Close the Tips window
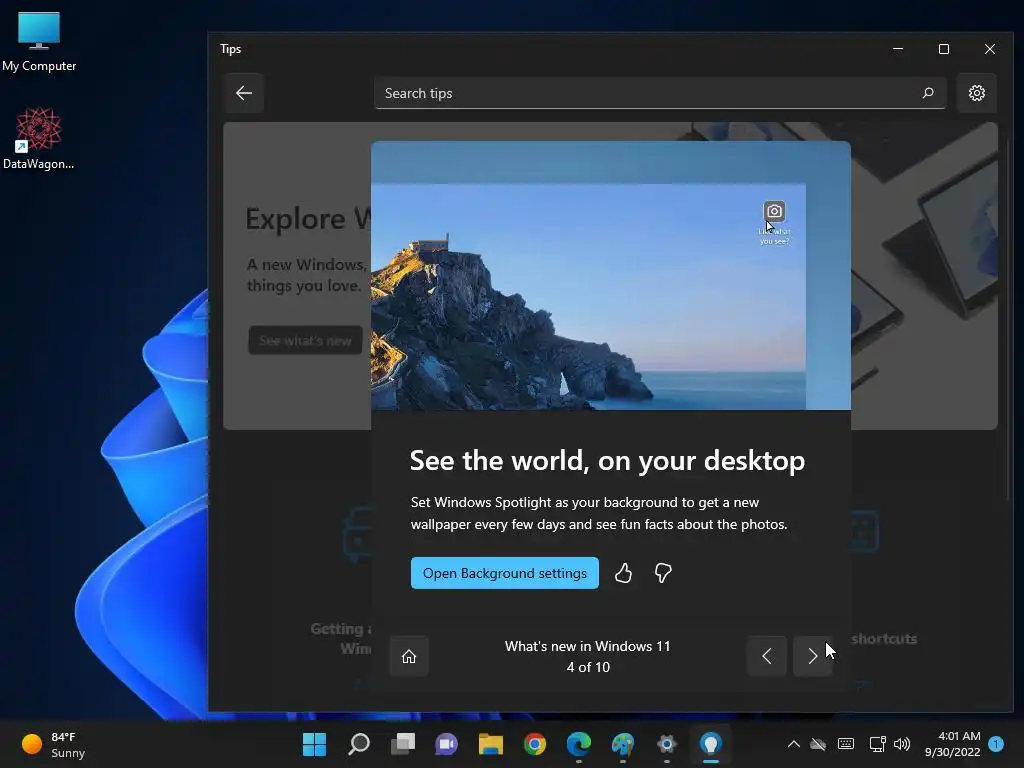Screen dimensions: 1024x768 pos(990,49)
